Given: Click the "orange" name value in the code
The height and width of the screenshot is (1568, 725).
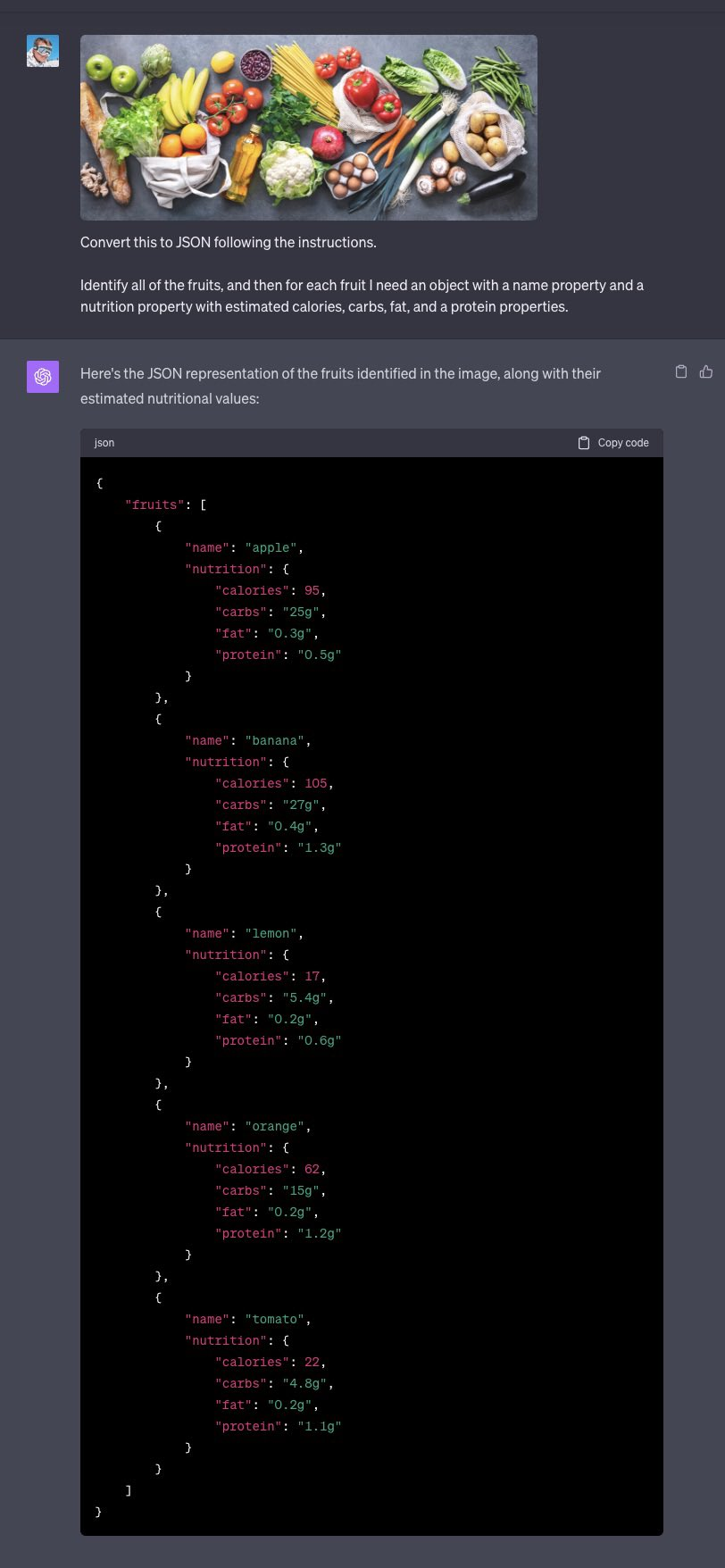Looking at the screenshot, I should click(x=275, y=1126).
